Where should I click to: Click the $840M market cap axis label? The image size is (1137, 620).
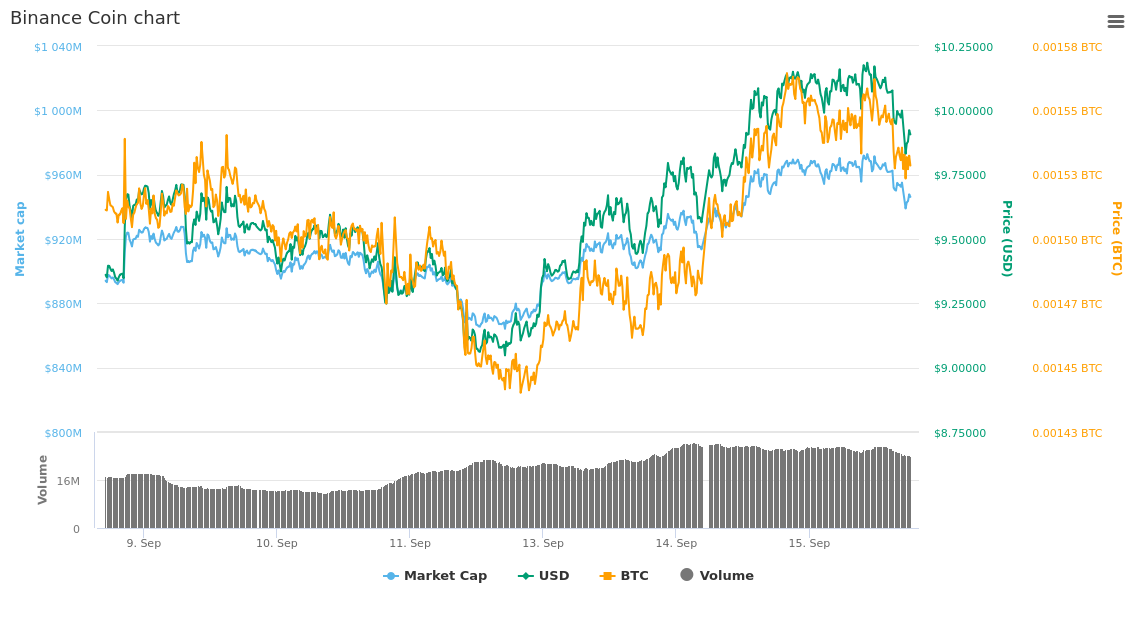pyautogui.click(x=63, y=368)
